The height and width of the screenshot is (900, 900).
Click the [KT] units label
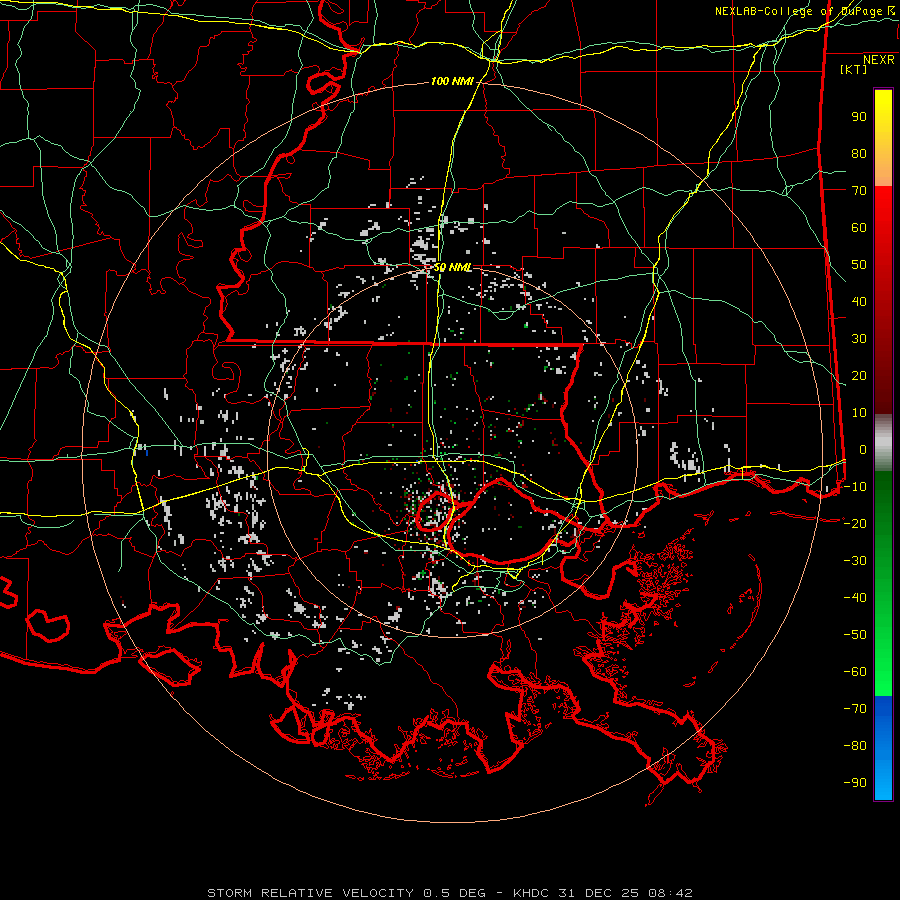click(853, 69)
